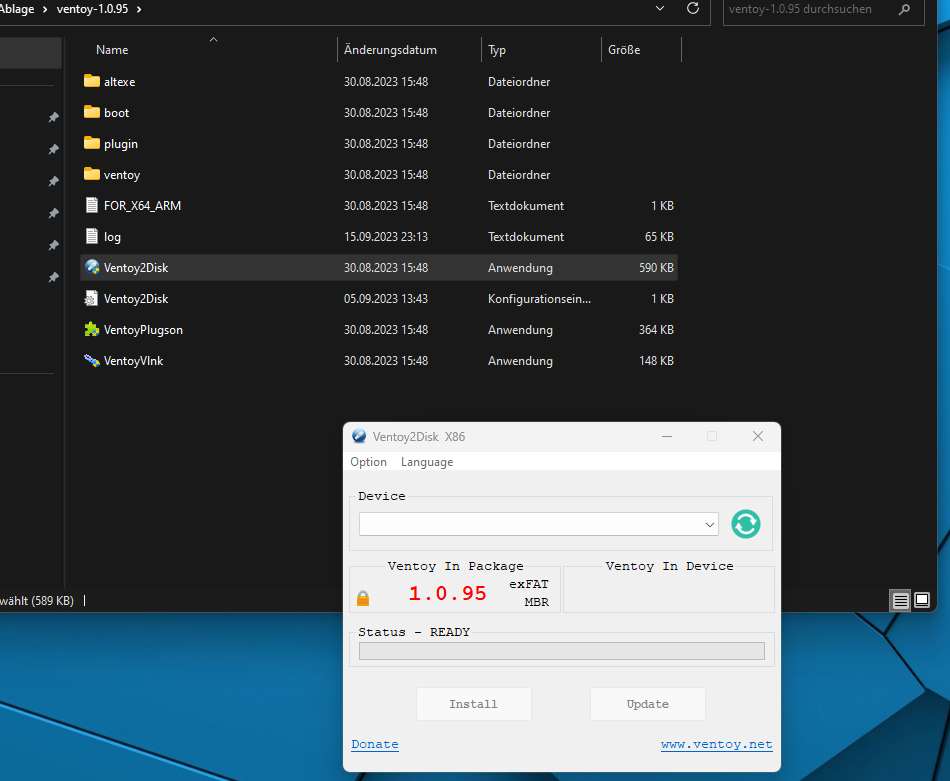
Task: Select the boot folder name
Action: 116,113
